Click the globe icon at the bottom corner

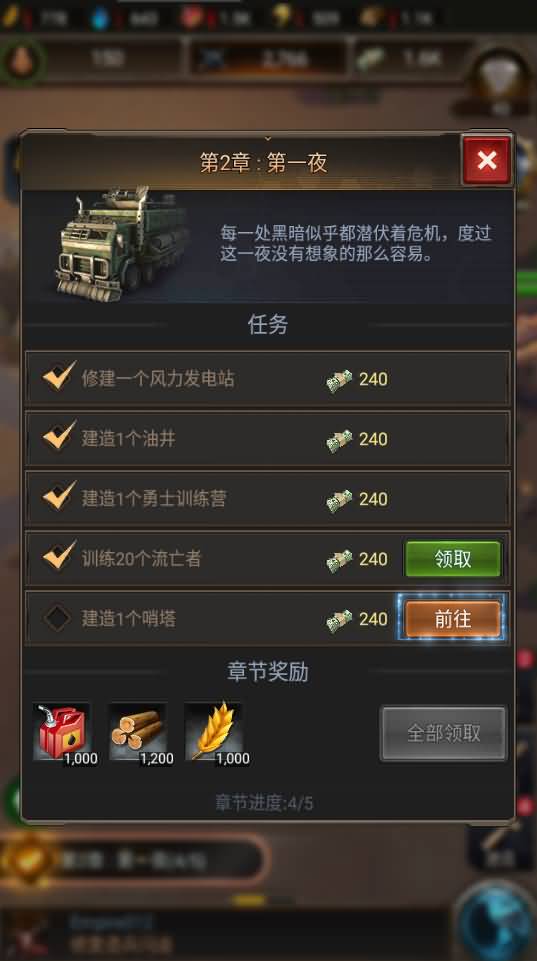tap(497, 922)
